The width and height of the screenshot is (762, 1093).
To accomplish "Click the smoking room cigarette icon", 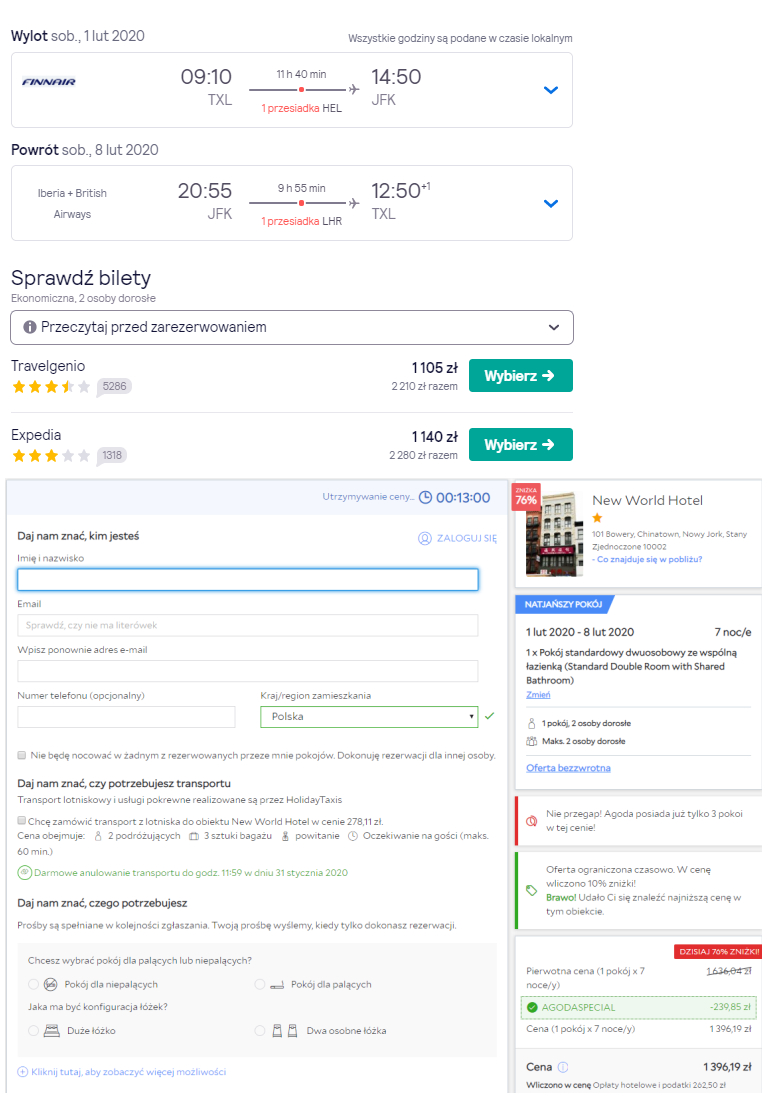I will point(277,985).
